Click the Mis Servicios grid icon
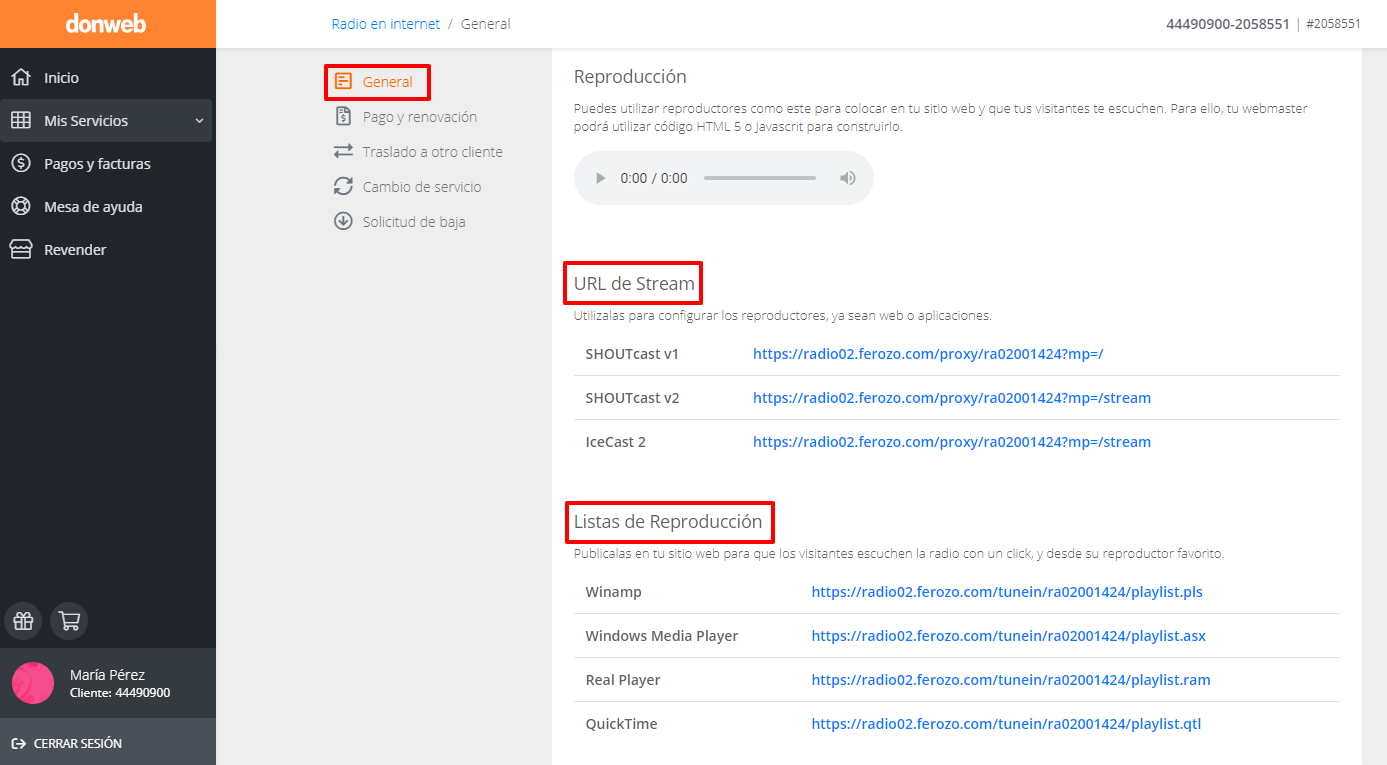 pyautogui.click(x=20, y=120)
